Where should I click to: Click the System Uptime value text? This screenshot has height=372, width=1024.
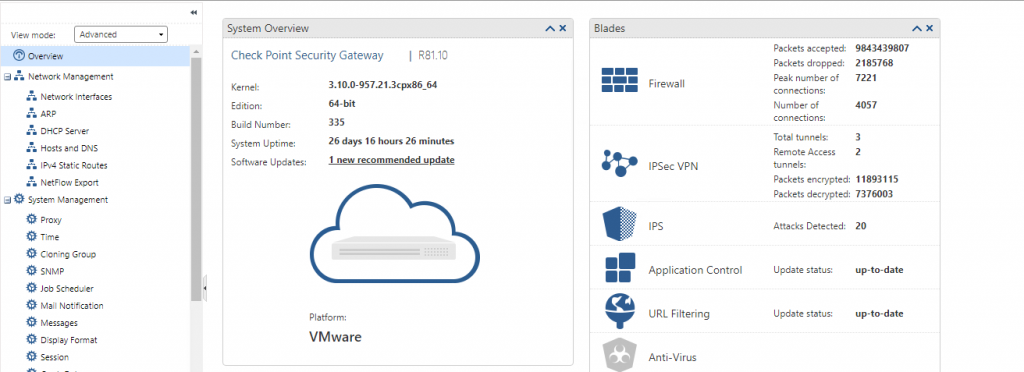(x=391, y=141)
